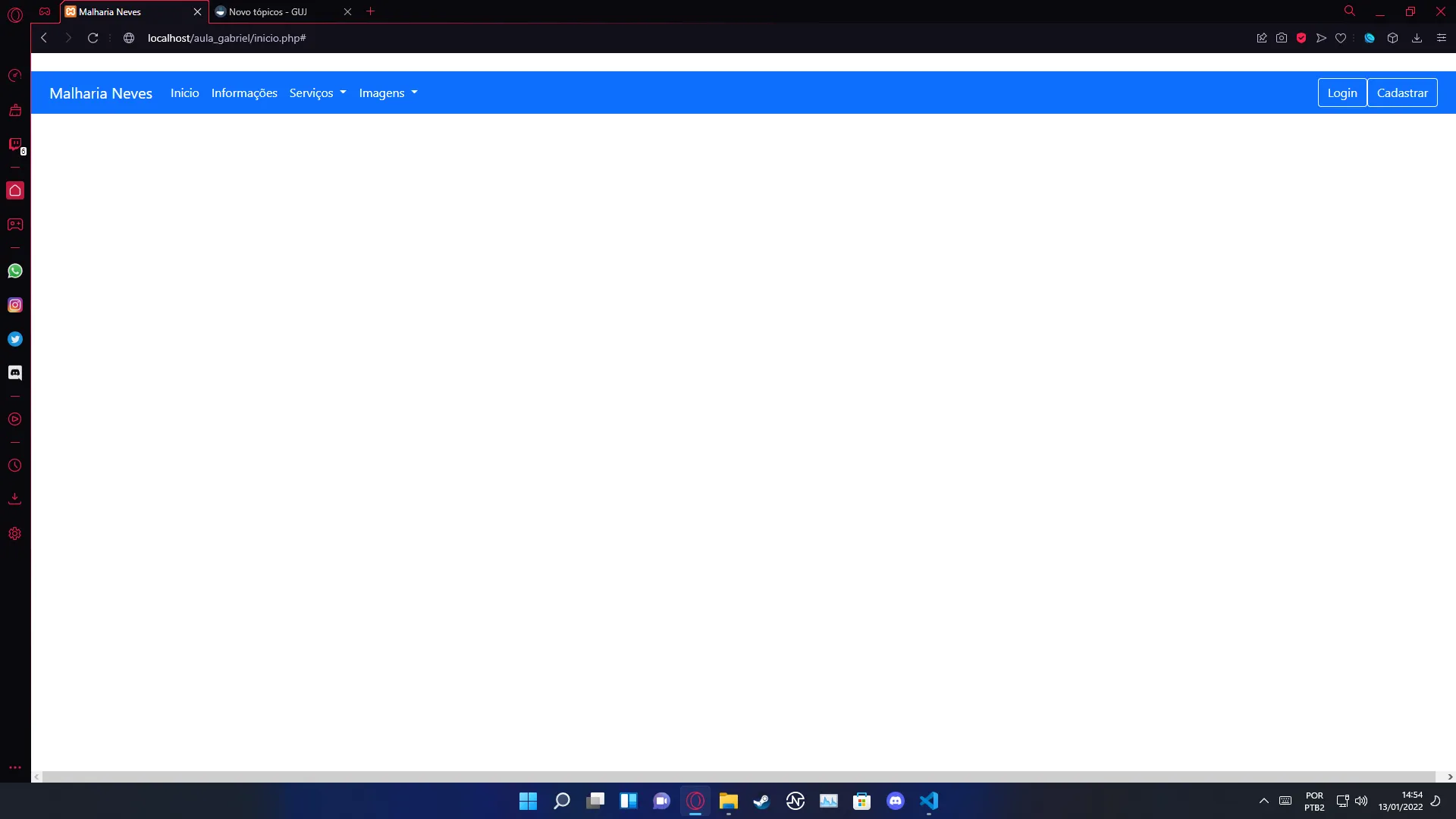1456x819 pixels.
Task: Expand the Serviços dropdown menu
Action: tap(318, 93)
